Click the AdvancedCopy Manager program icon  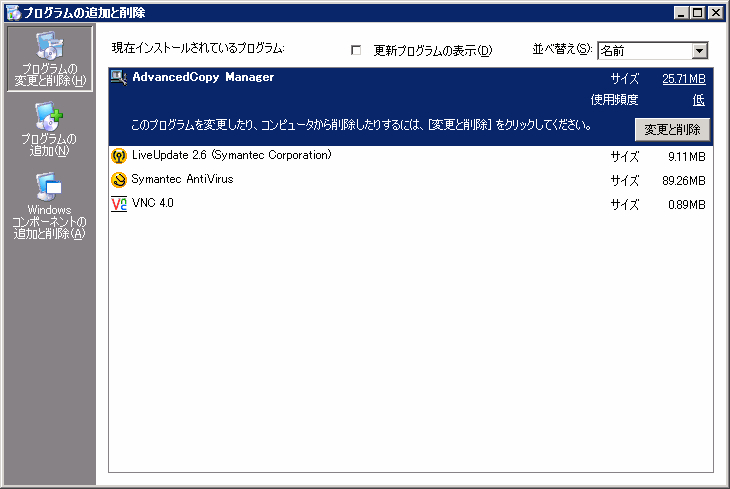[x=119, y=78]
